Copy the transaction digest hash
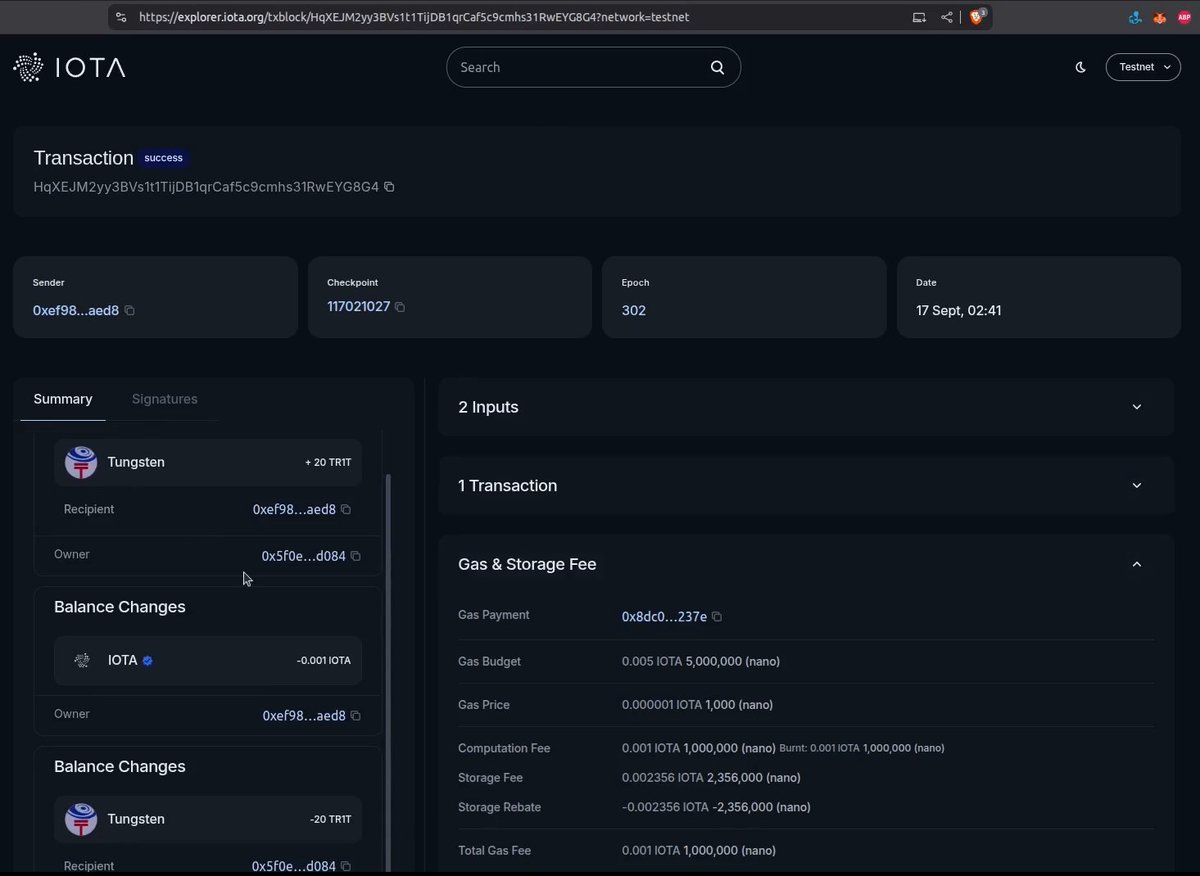 (x=389, y=187)
